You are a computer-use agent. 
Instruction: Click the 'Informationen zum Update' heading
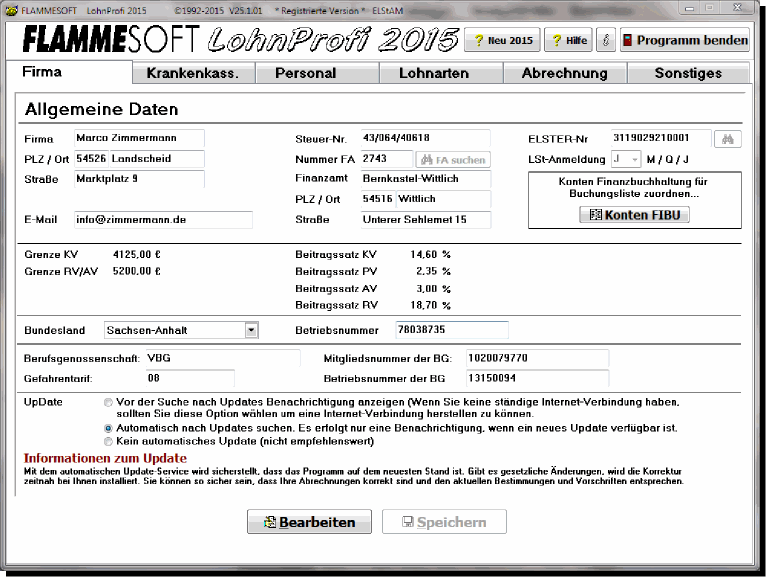coord(105,458)
